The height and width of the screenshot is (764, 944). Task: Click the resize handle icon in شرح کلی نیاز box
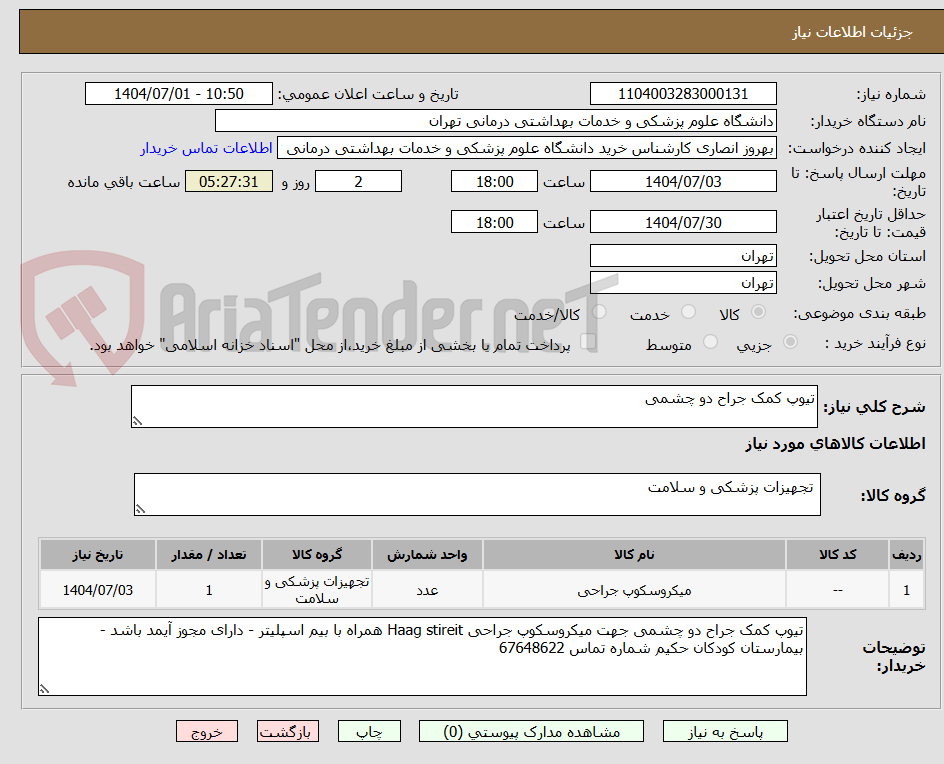coord(137,420)
